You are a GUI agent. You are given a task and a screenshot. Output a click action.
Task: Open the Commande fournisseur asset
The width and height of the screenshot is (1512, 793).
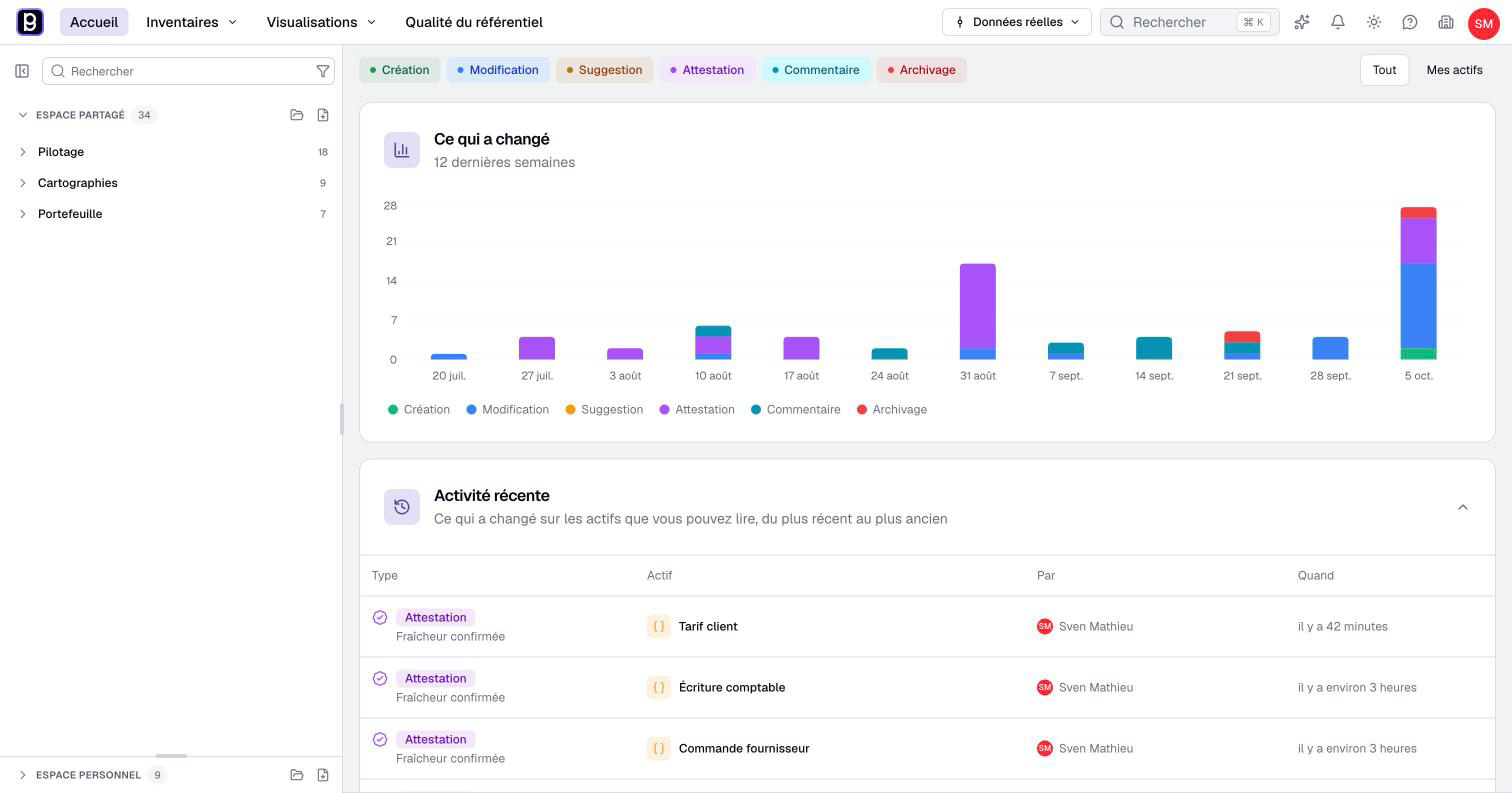point(744,749)
